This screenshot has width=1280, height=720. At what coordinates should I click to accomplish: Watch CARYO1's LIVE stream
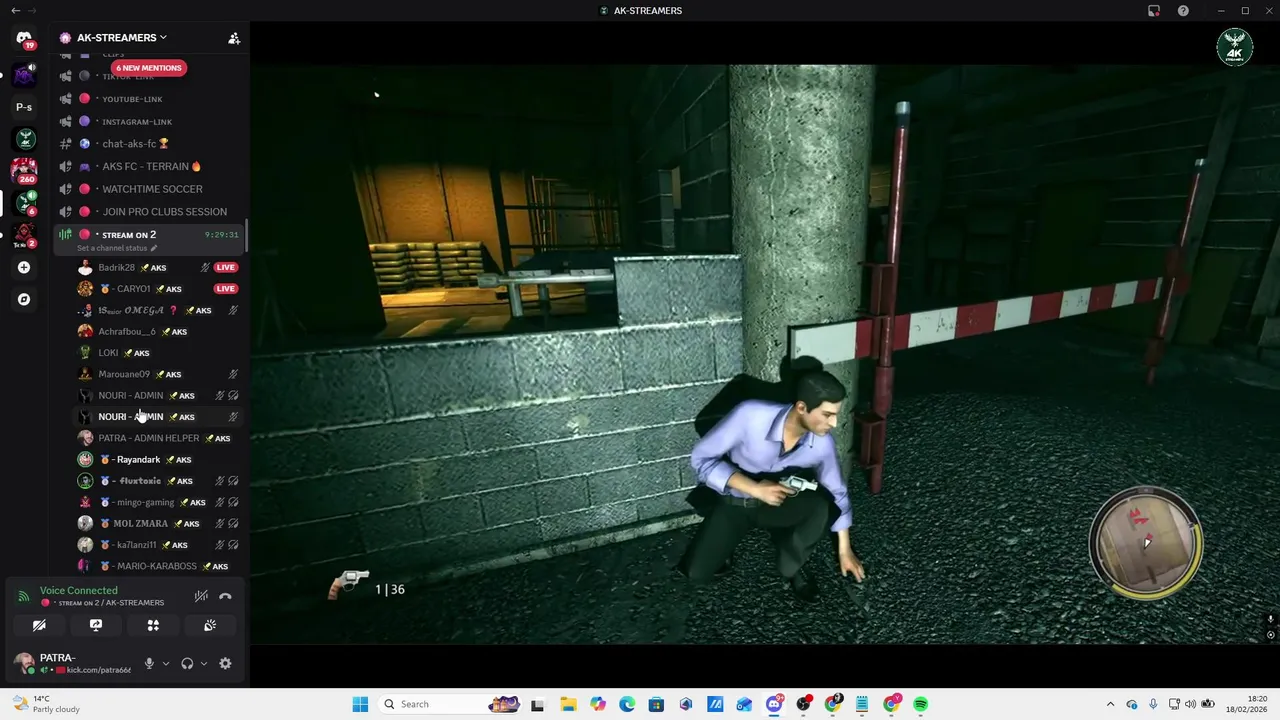tap(225, 289)
